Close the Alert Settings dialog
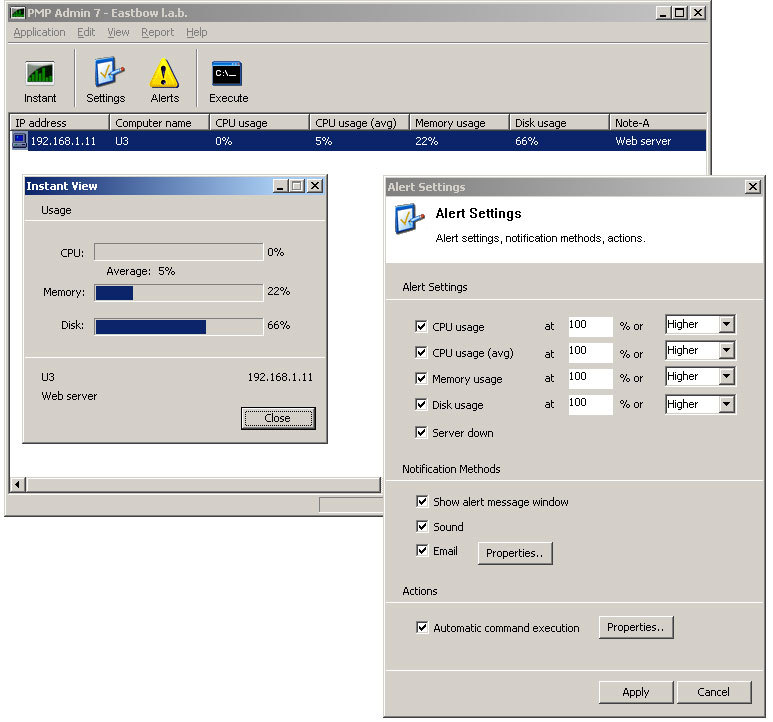The height and width of the screenshot is (722, 773). (x=752, y=187)
